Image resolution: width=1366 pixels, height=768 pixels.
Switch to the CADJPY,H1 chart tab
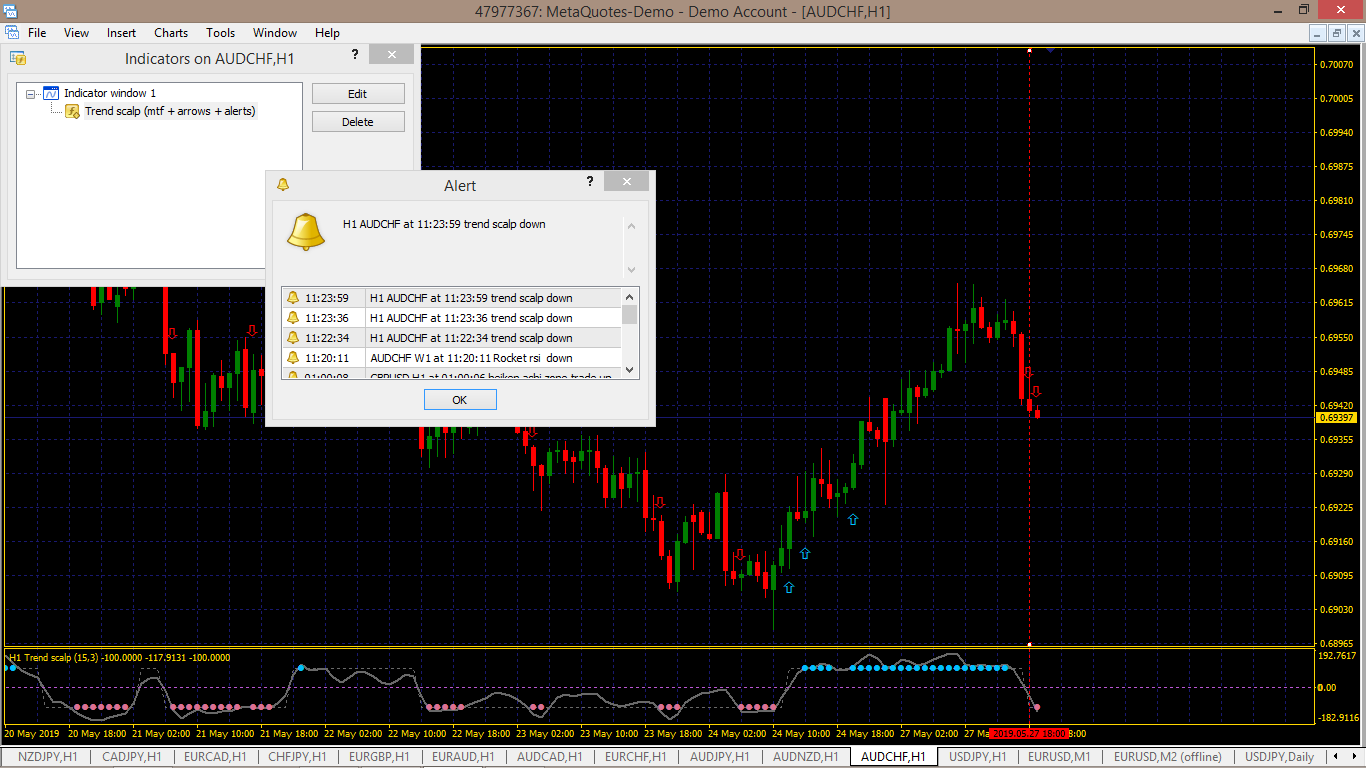[132, 757]
